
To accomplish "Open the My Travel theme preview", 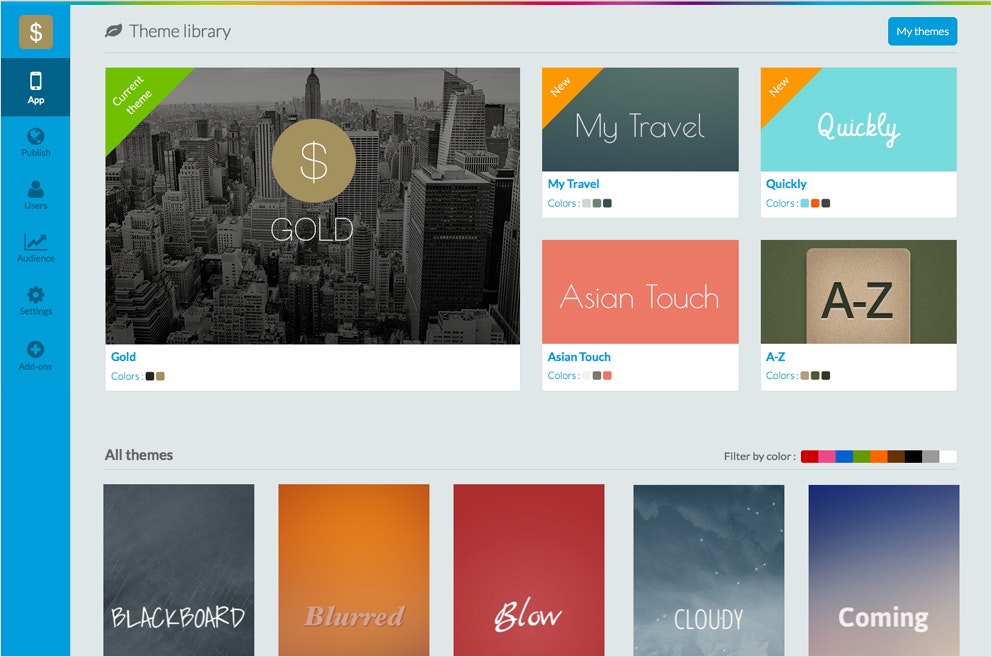I will click(x=640, y=120).
